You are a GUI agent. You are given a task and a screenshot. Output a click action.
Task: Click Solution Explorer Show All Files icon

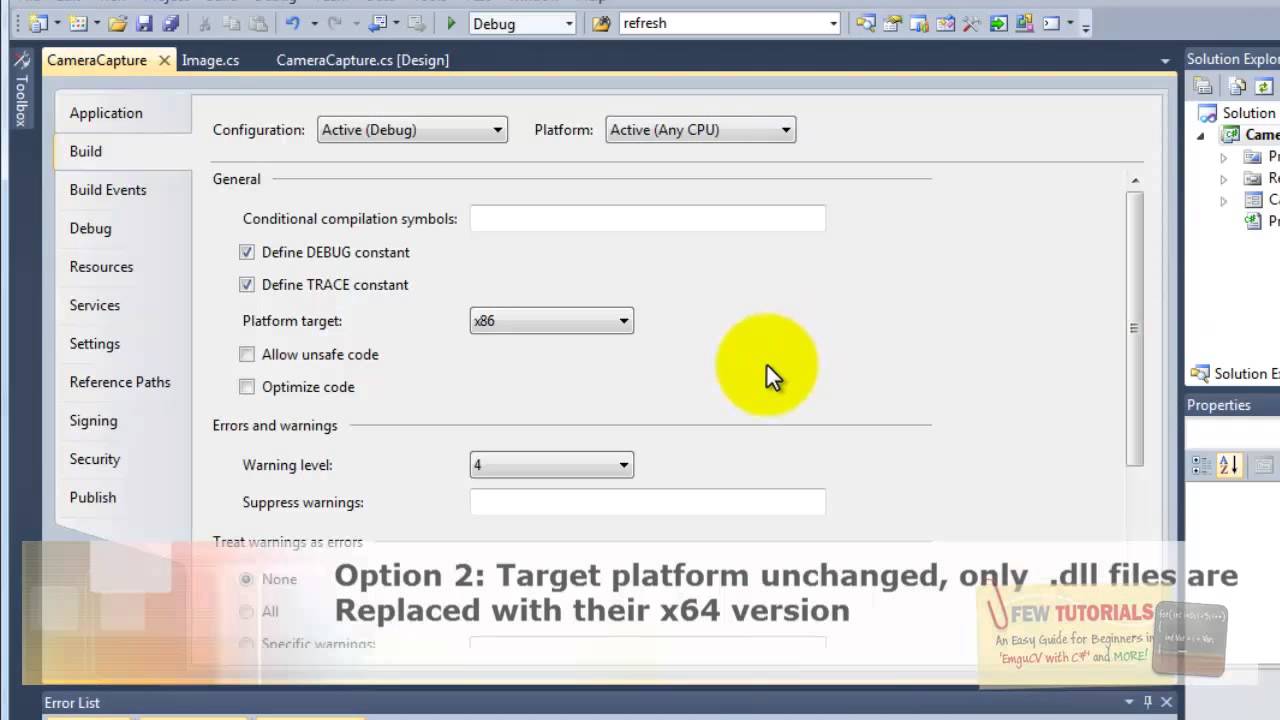(1238, 87)
